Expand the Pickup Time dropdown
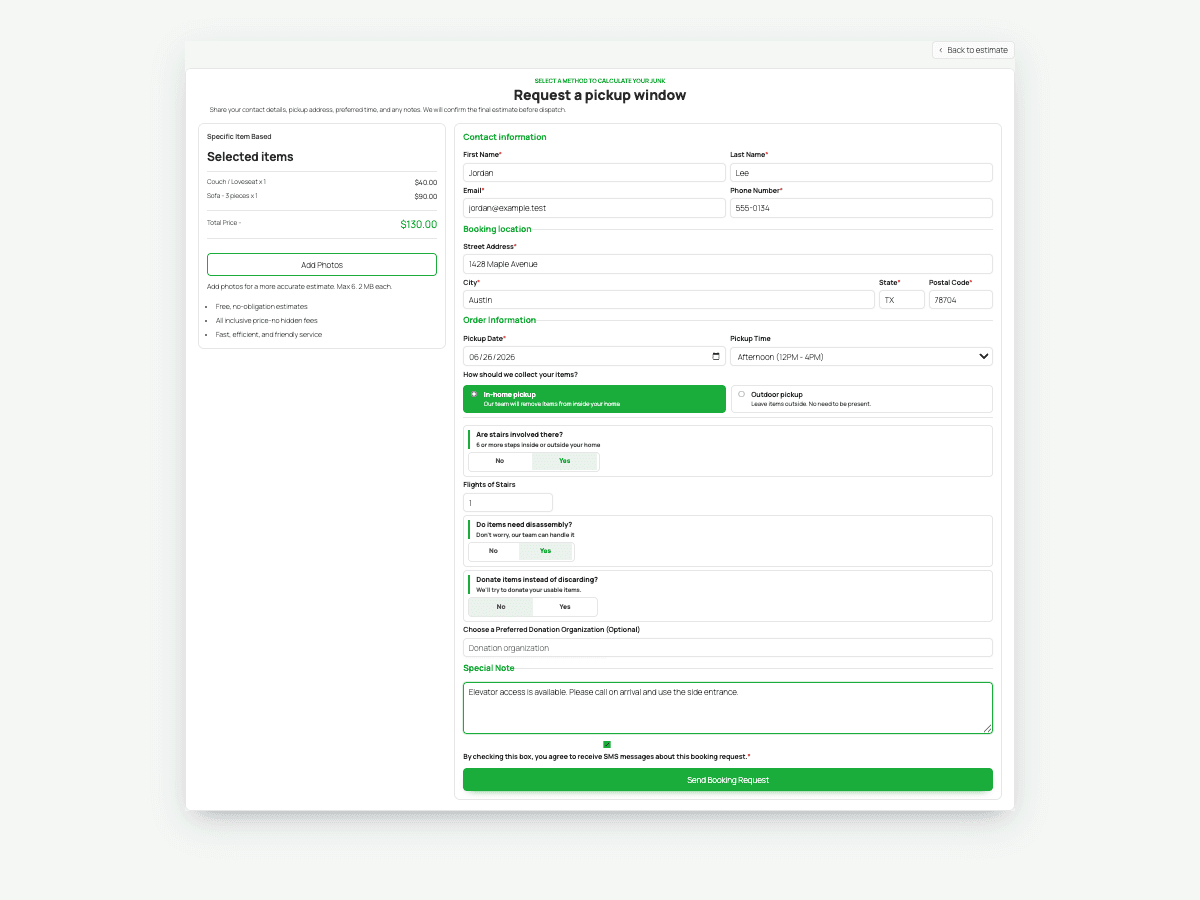 (861, 356)
